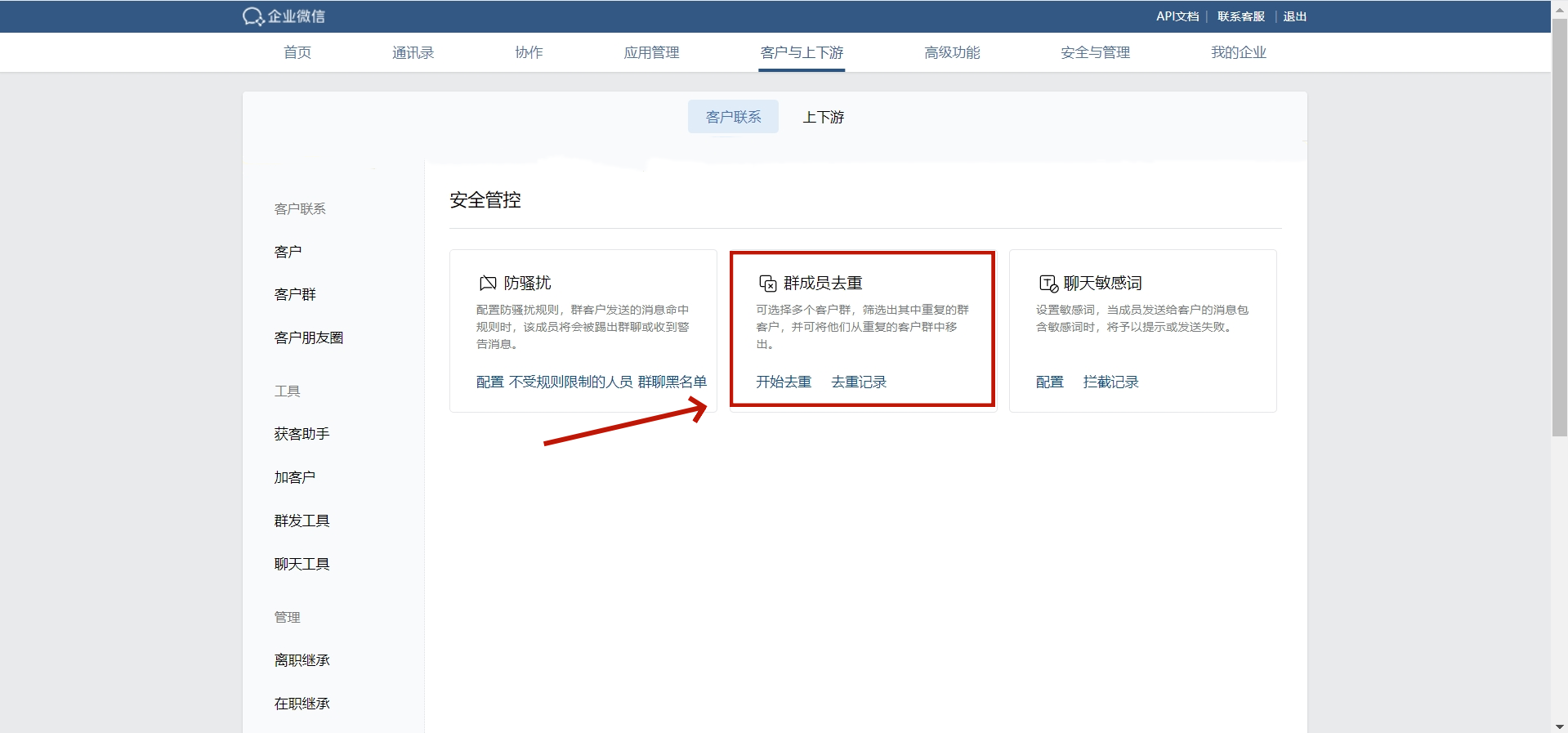Open the 高级功能 menu

[952, 52]
